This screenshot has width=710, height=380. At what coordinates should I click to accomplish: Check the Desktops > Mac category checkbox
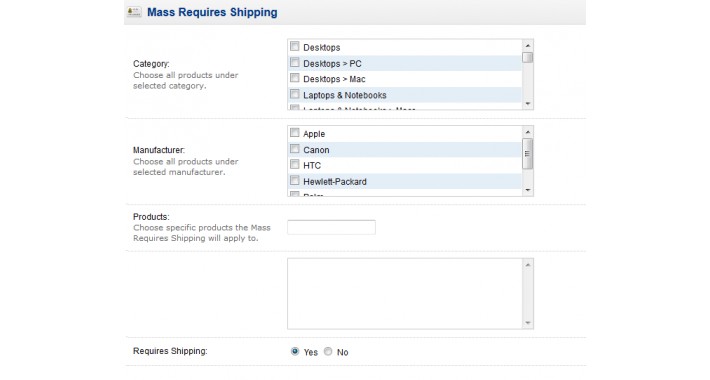coord(295,78)
